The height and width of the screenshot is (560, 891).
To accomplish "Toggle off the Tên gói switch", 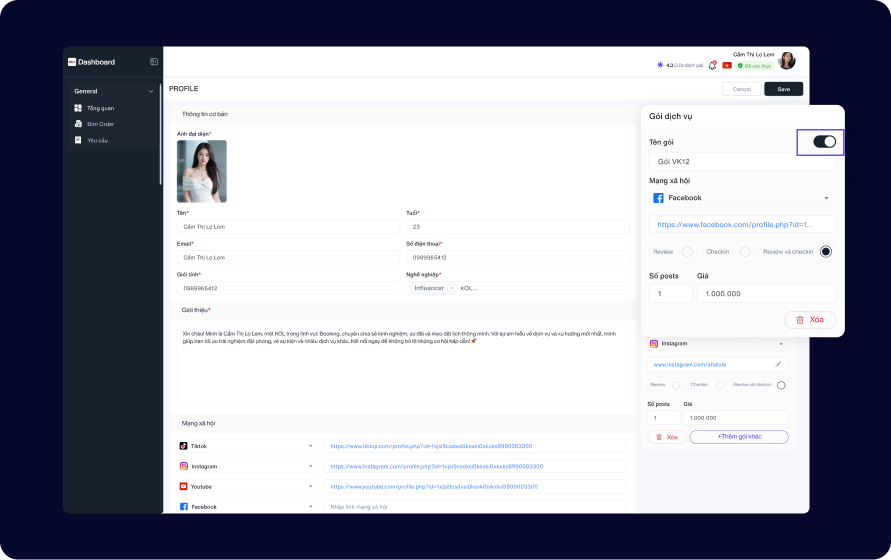I will pyautogui.click(x=824, y=142).
